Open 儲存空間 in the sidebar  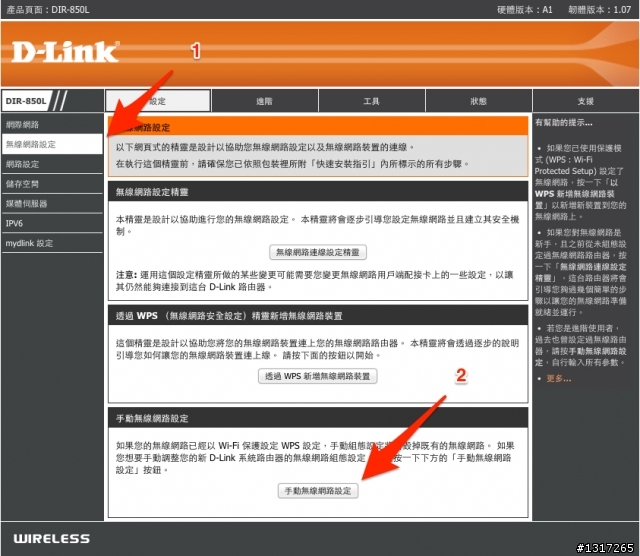click(x=52, y=184)
